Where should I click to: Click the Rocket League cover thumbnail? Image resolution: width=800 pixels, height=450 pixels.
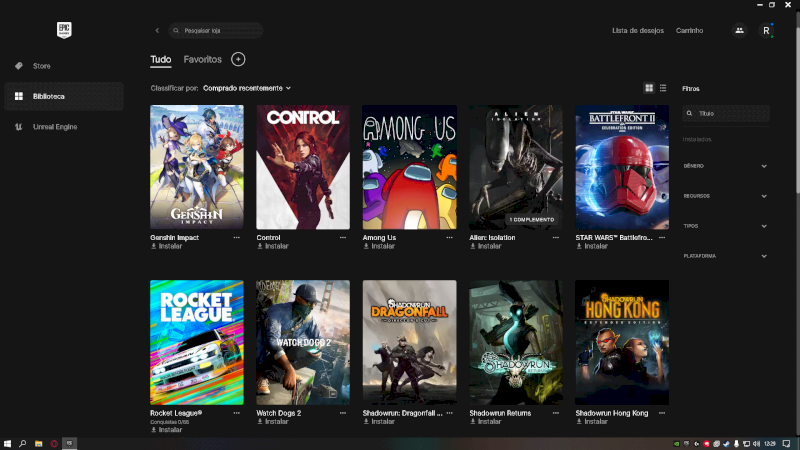196,342
